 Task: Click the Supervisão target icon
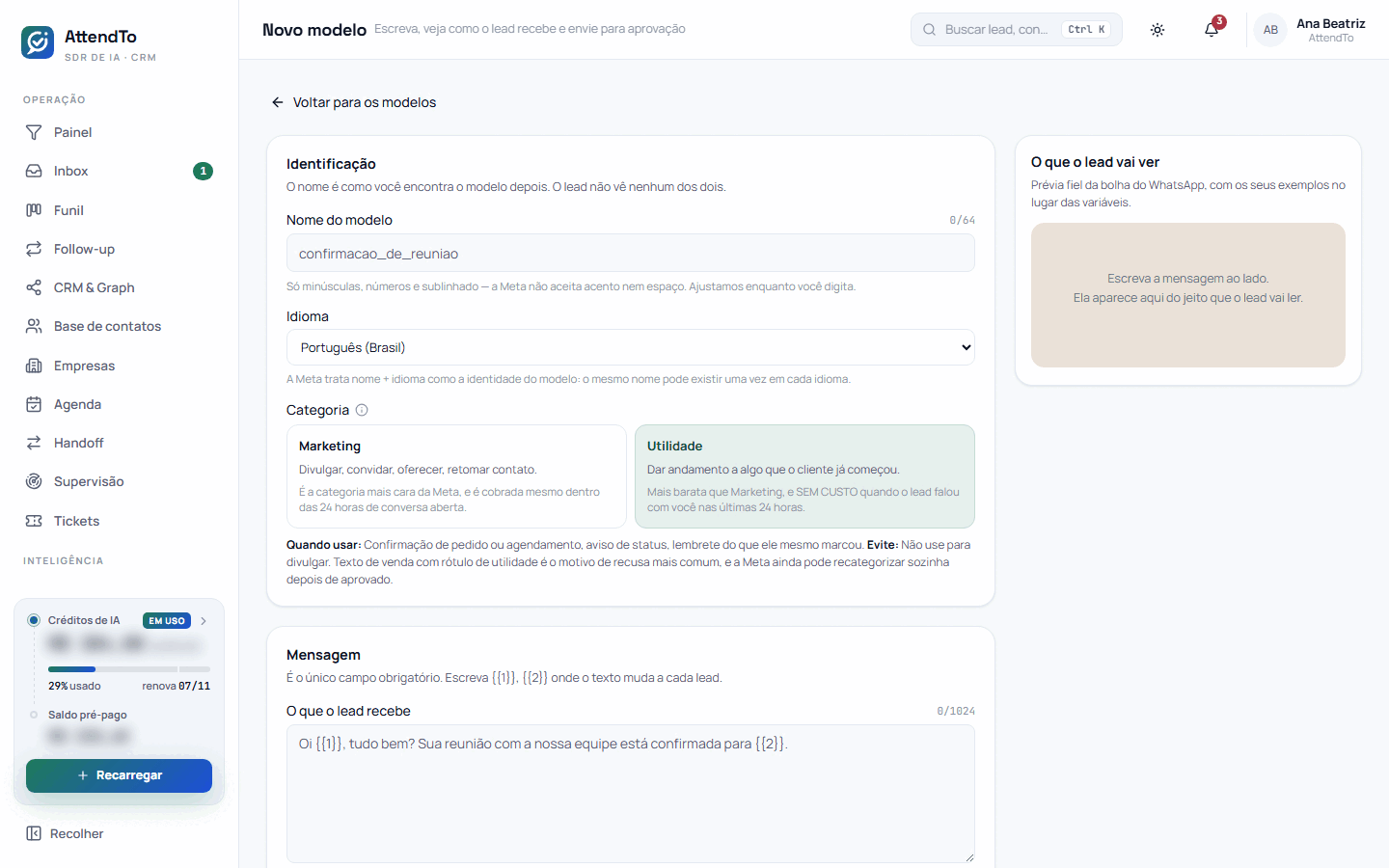click(x=34, y=481)
